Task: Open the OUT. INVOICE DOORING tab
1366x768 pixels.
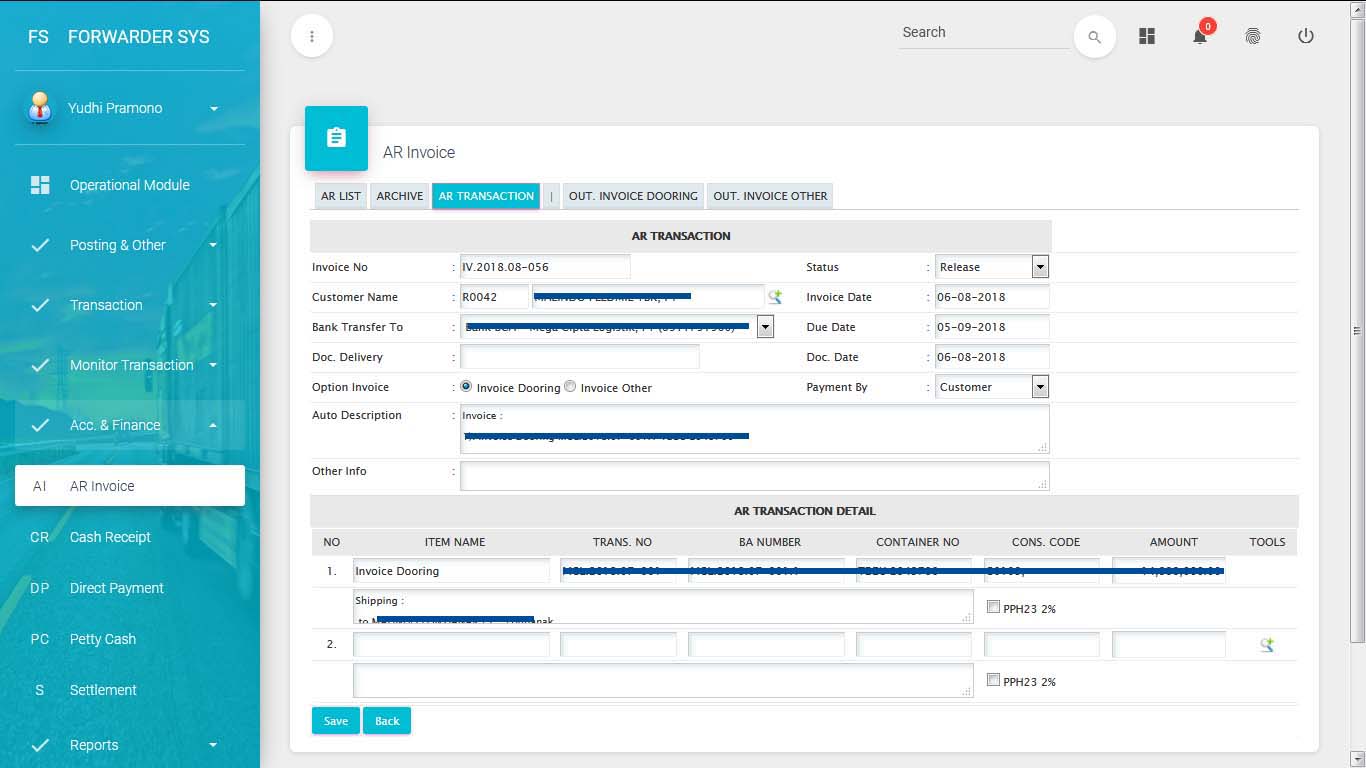Action: [x=633, y=196]
